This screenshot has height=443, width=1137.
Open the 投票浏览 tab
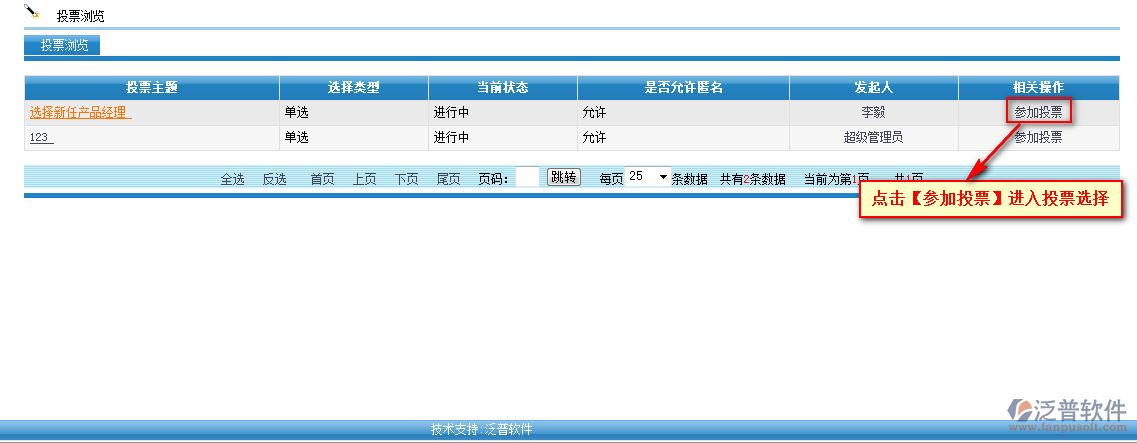(x=62, y=46)
